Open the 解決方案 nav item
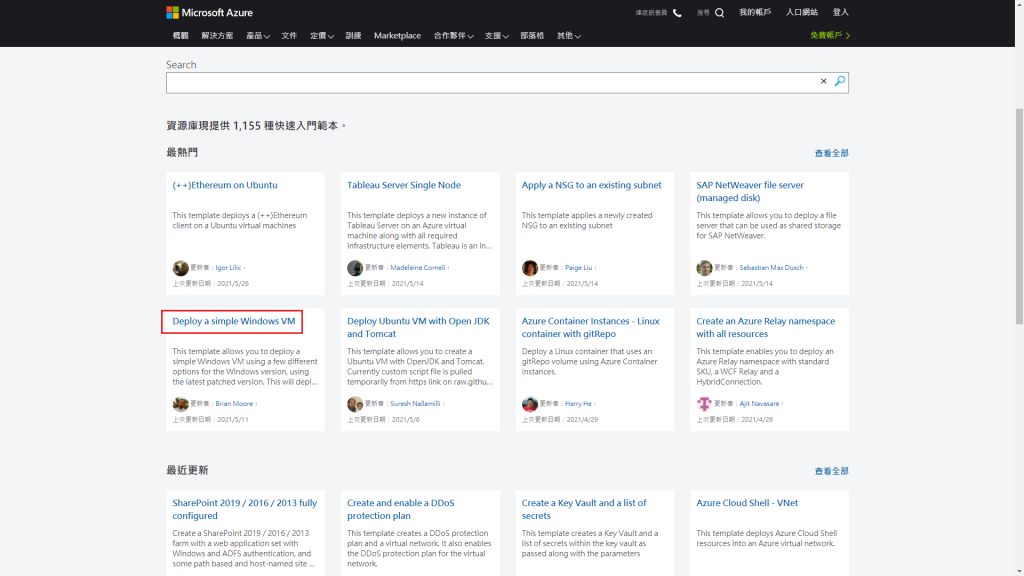The width and height of the screenshot is (1024, 576). [217, 36]
